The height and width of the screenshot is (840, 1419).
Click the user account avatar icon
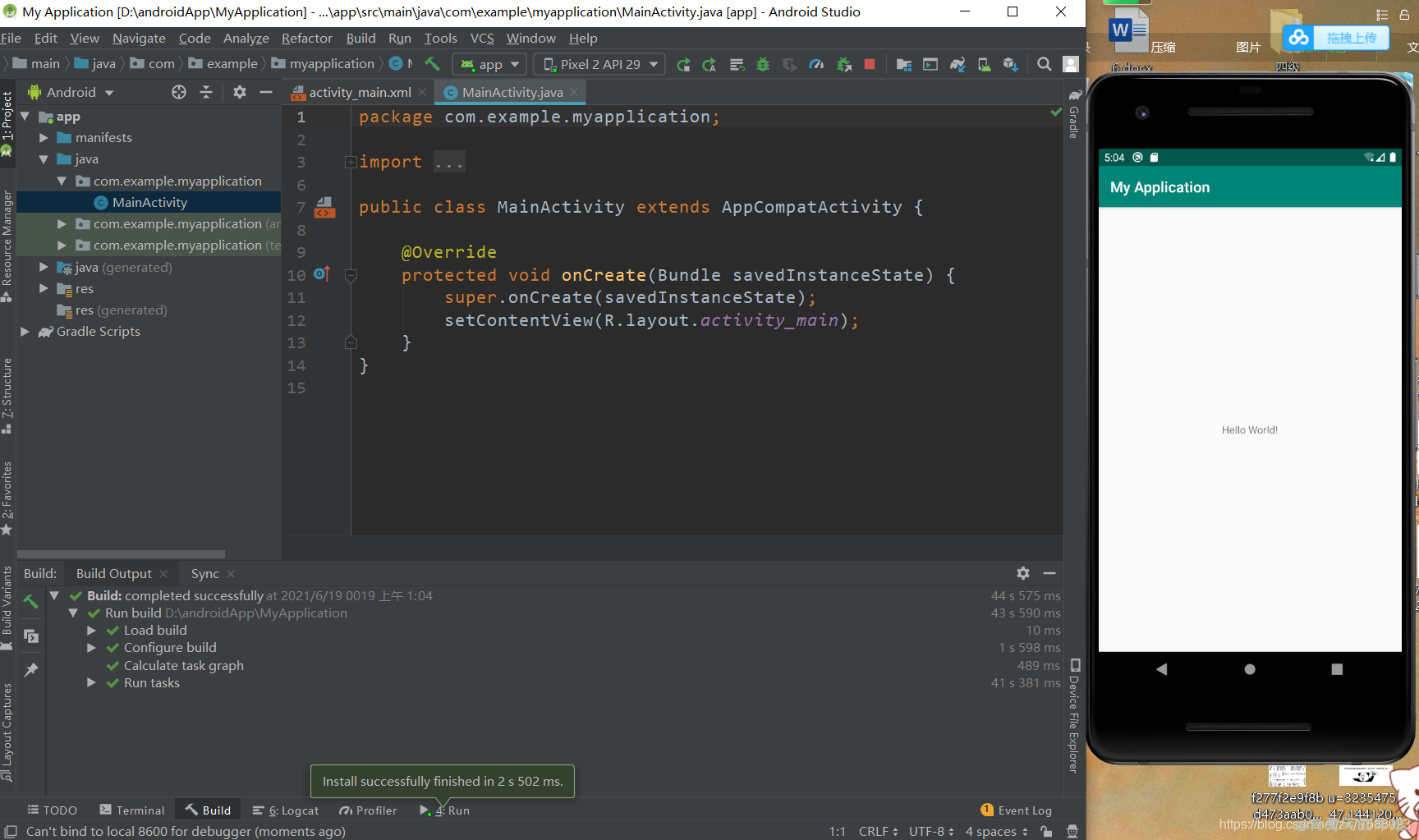(1071, 64)
